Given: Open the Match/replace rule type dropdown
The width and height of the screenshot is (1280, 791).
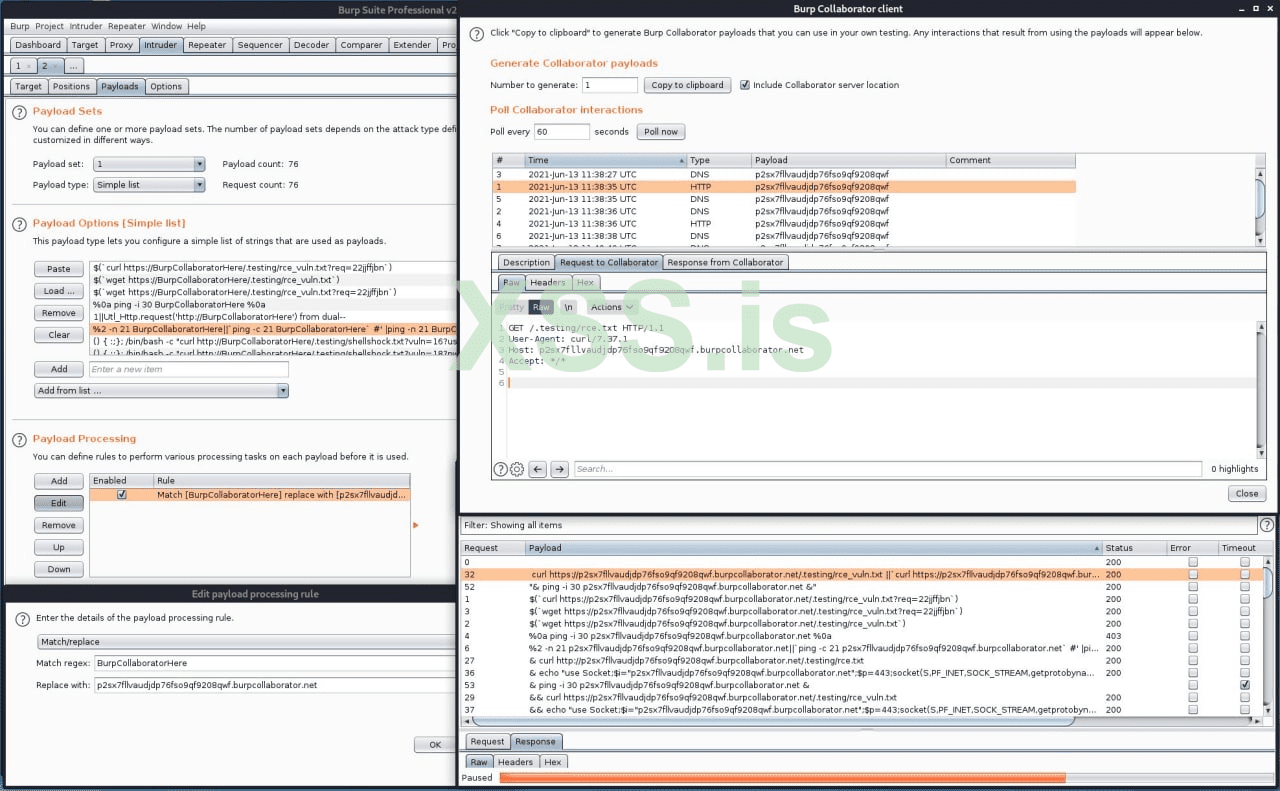Looking at the screenshot, I should [246, 642].
